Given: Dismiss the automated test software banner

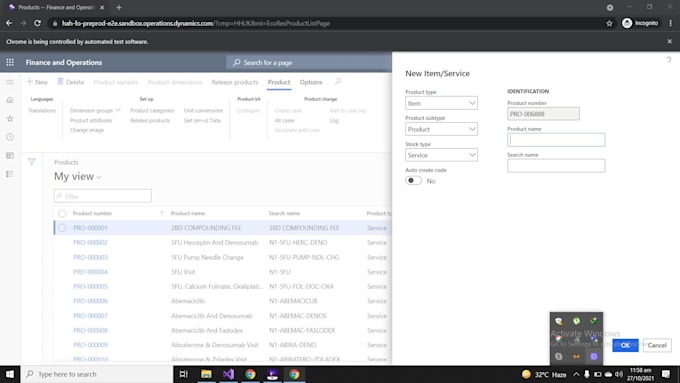Looking at the screenshot, I should coord(670,41).
